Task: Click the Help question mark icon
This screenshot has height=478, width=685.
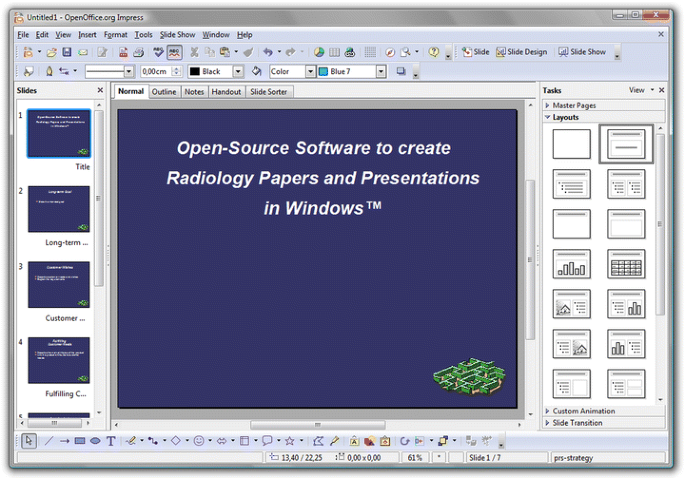Action: click(x=433, y=52)
